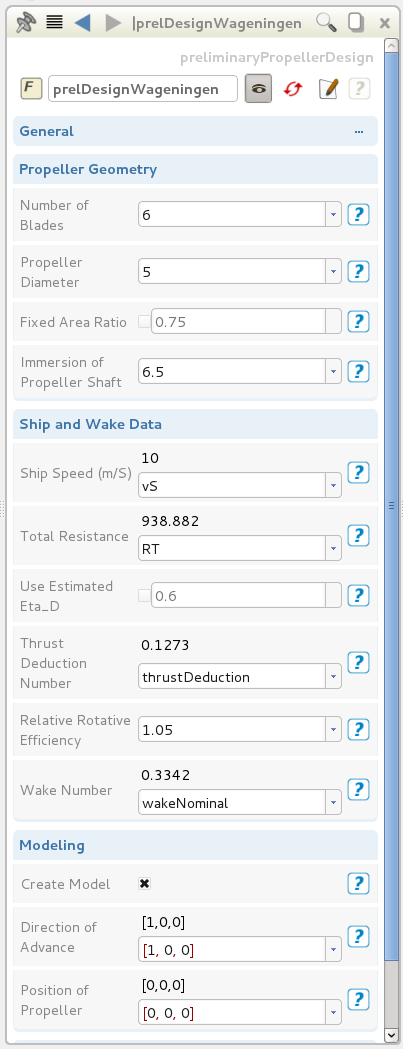
Task: Click the magnifier search icon
Action: [326, 23]
